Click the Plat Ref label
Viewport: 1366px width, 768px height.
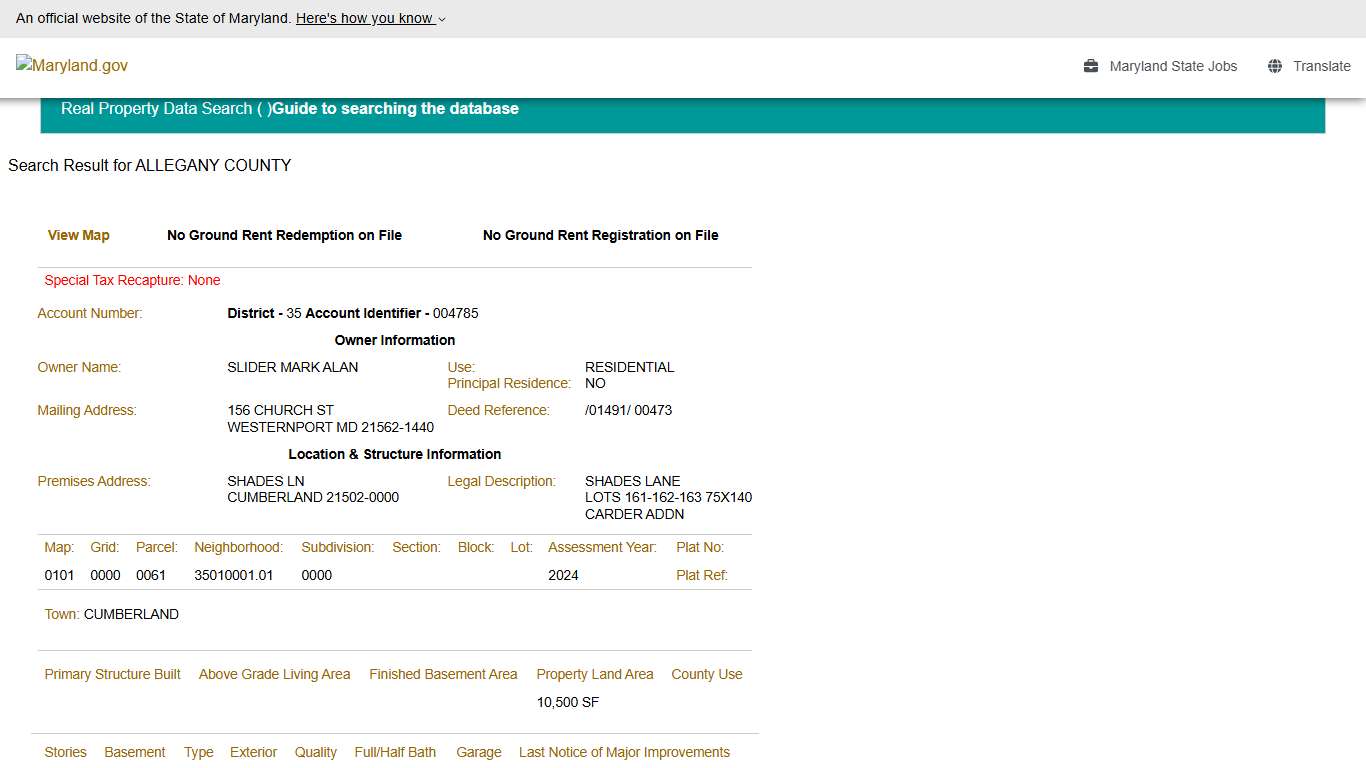pyautogui.click(x=701, y=575)
